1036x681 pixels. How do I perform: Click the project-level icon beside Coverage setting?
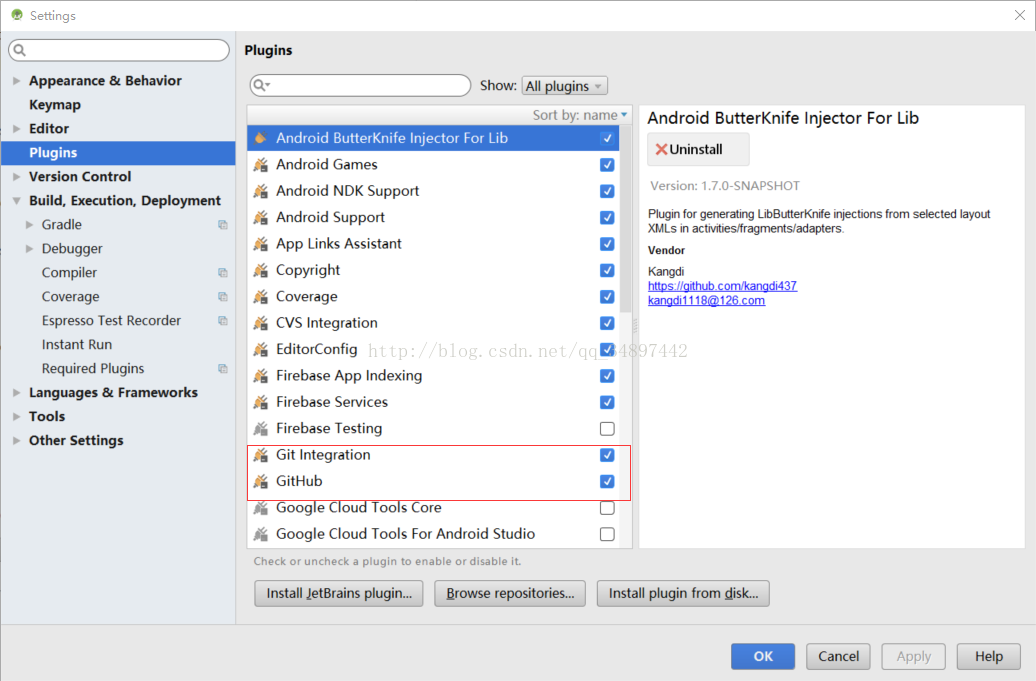(223, 297)
